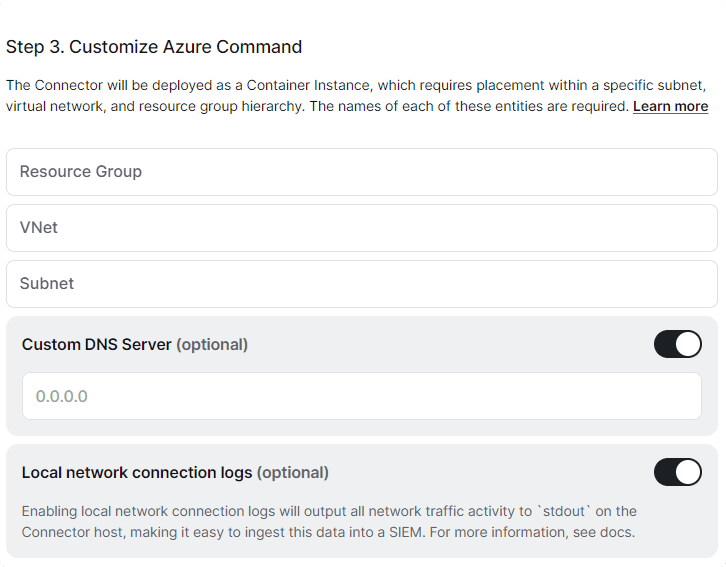This screenshot has width=726, height=567.
Task: Click the Resource Group input field
Action: (x=362, y=172)
